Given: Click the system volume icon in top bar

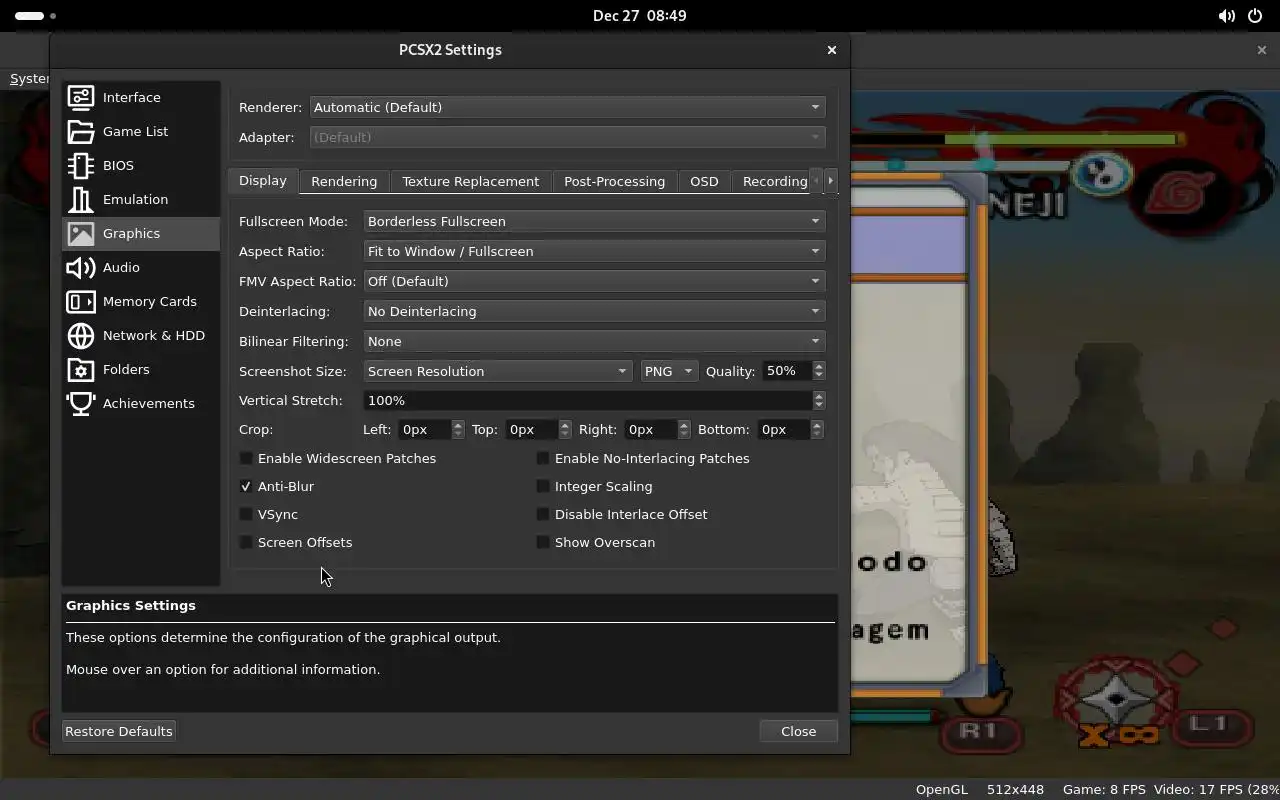Looking at the screenshot, I should 1226,16.
